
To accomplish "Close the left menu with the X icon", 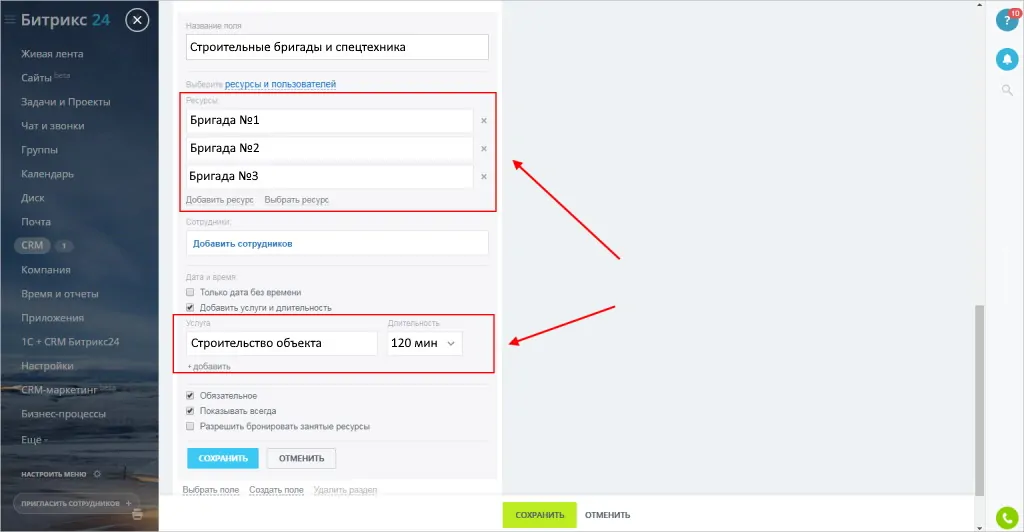I will pos(139,19).
